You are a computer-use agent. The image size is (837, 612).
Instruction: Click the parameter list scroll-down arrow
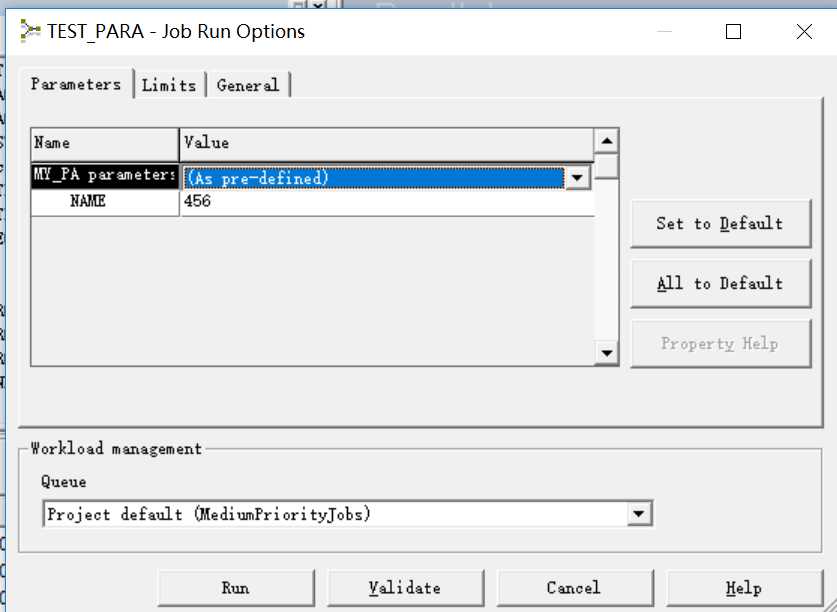click(x=606, y=353)
